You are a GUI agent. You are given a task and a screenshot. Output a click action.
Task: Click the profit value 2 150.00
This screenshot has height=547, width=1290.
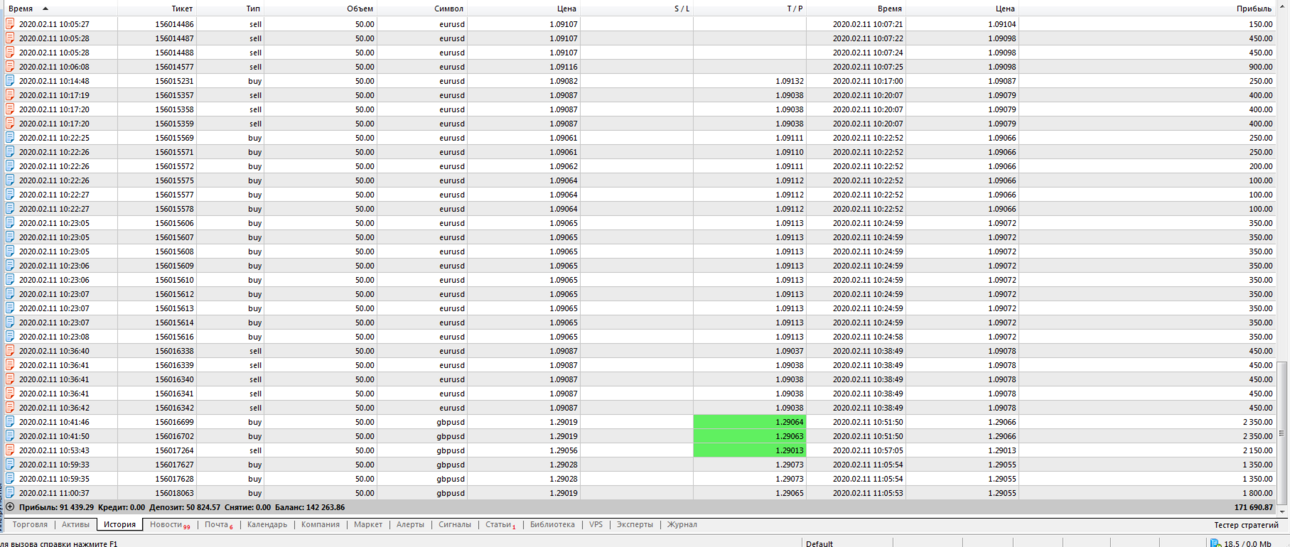click(x=1258, y=450)
